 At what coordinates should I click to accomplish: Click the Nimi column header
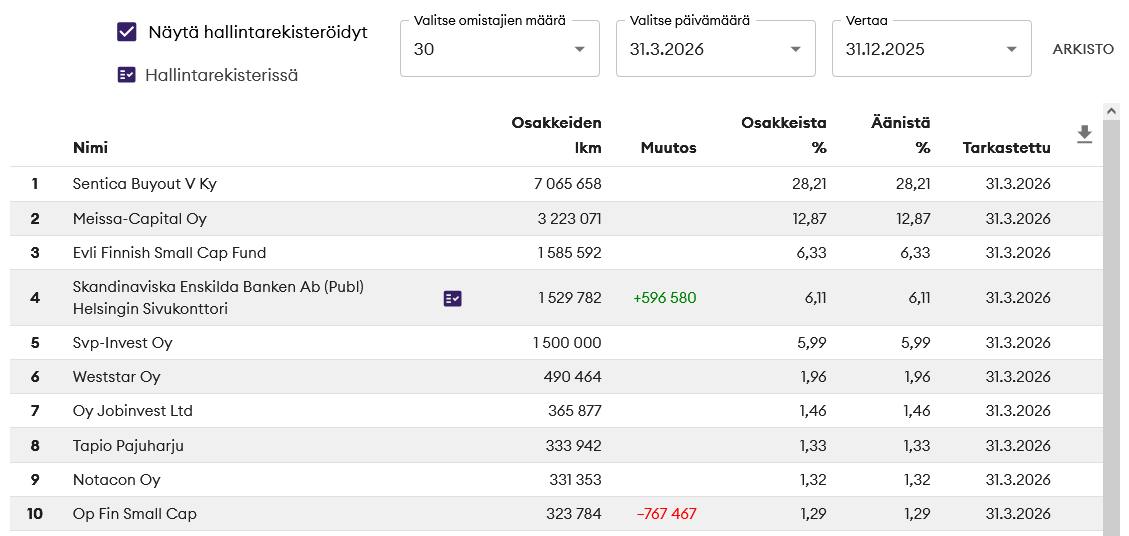(x=90, y=148)
